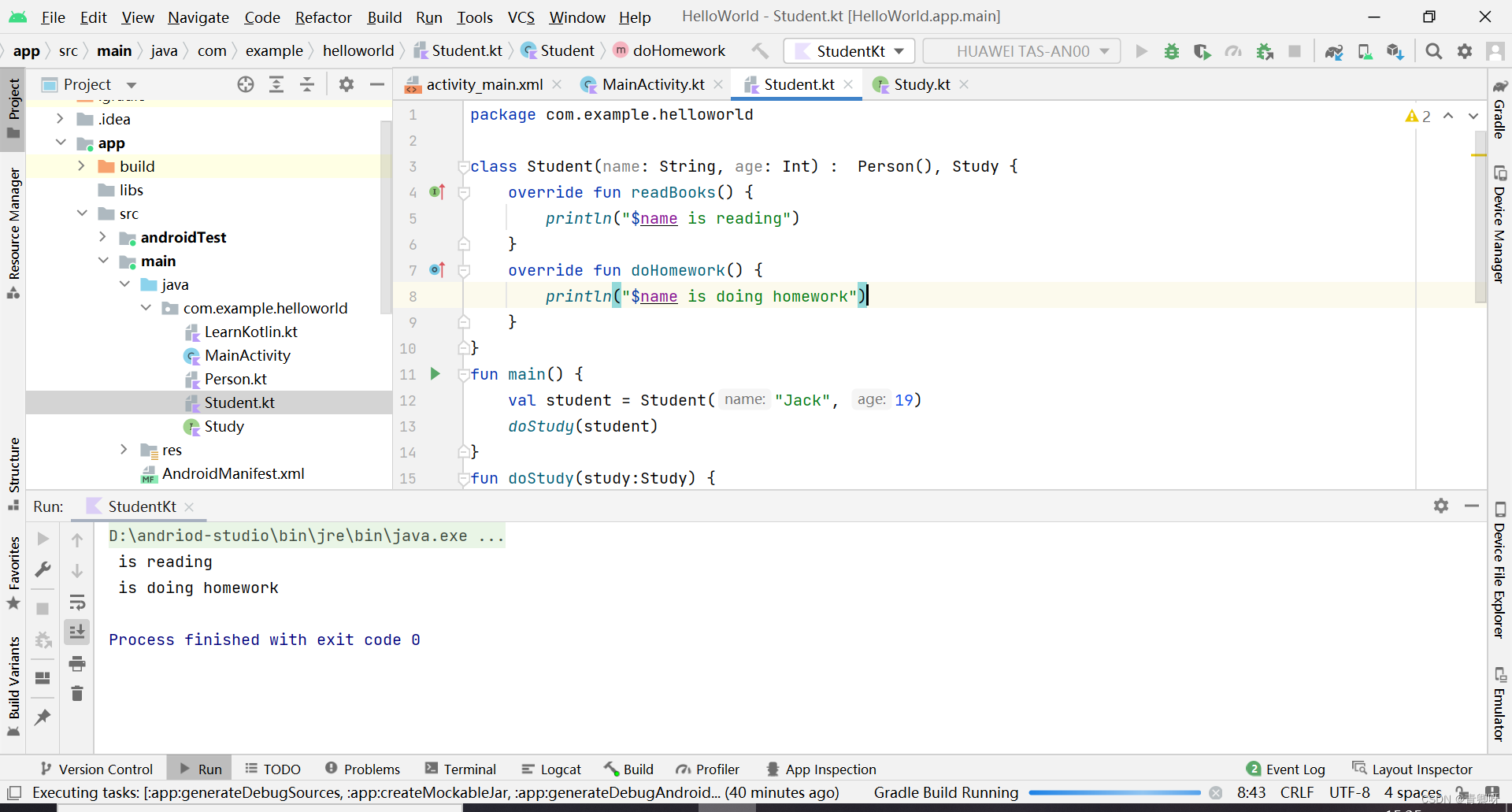Open Search Everywhere magnifier icon
1512x812 pixels.
click(1434, 51)
